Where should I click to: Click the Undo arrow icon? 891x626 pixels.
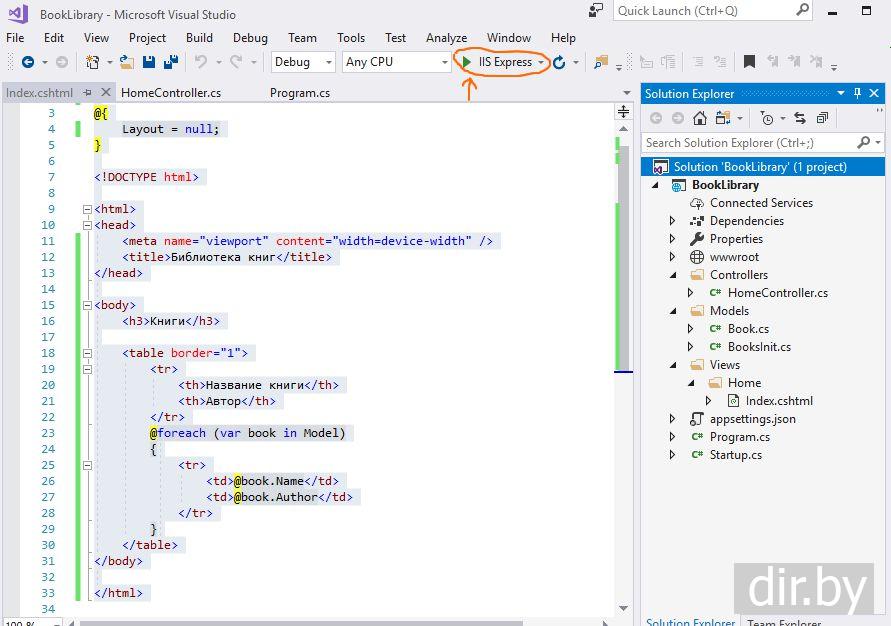pyautogui.click(x=201, y=62)
